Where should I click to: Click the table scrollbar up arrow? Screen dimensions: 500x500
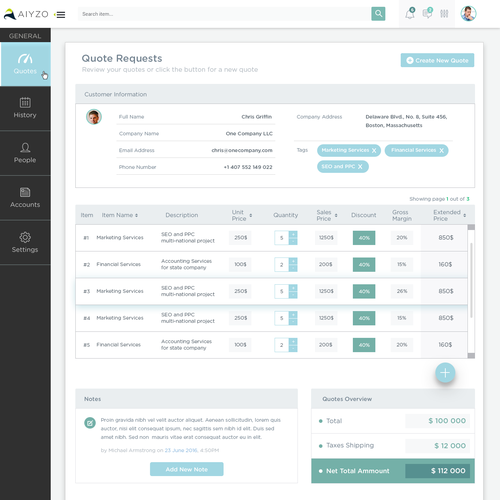[x=471, y=227]
